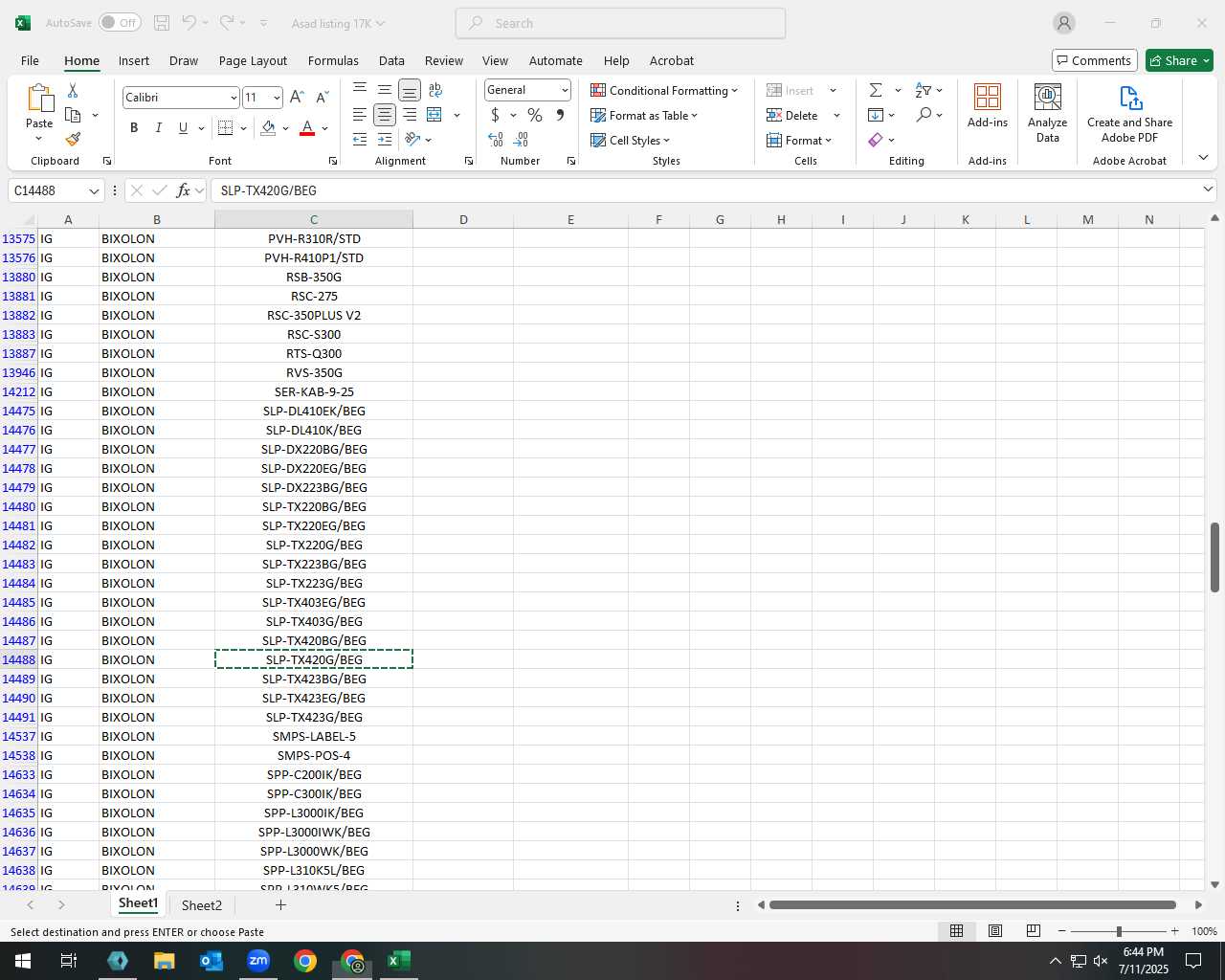Toggle Top Align
The width and height of the screenshot is (1225, 980).
(360, 90)
